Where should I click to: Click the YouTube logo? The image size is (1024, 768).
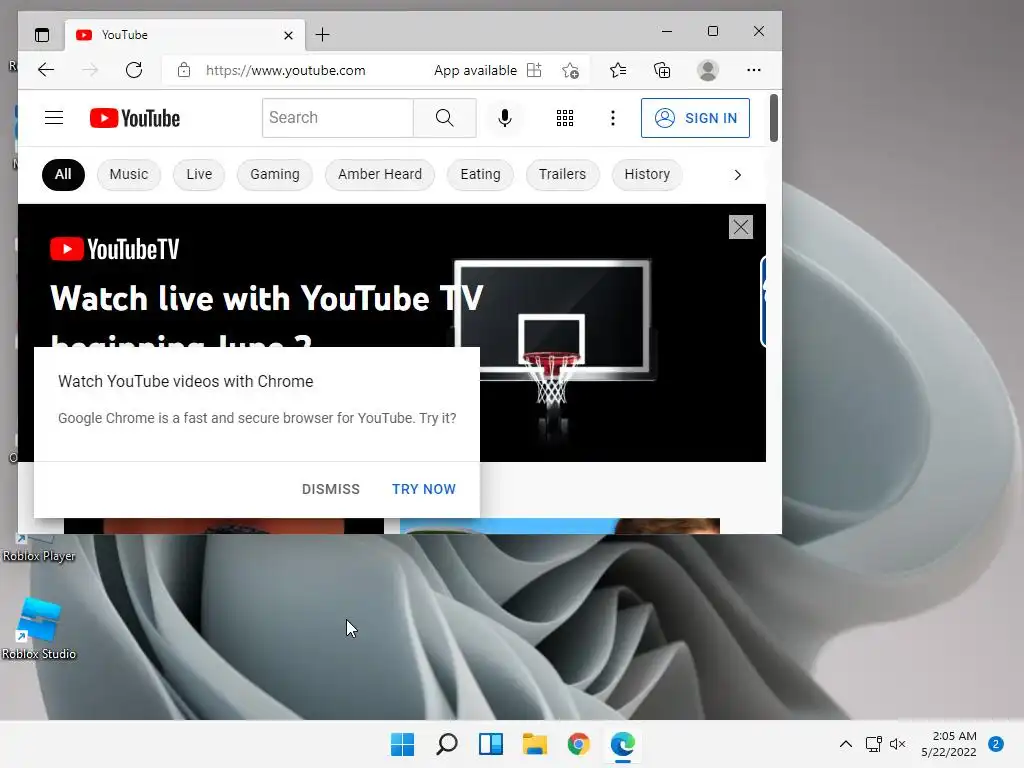click(x=135, y=118)
